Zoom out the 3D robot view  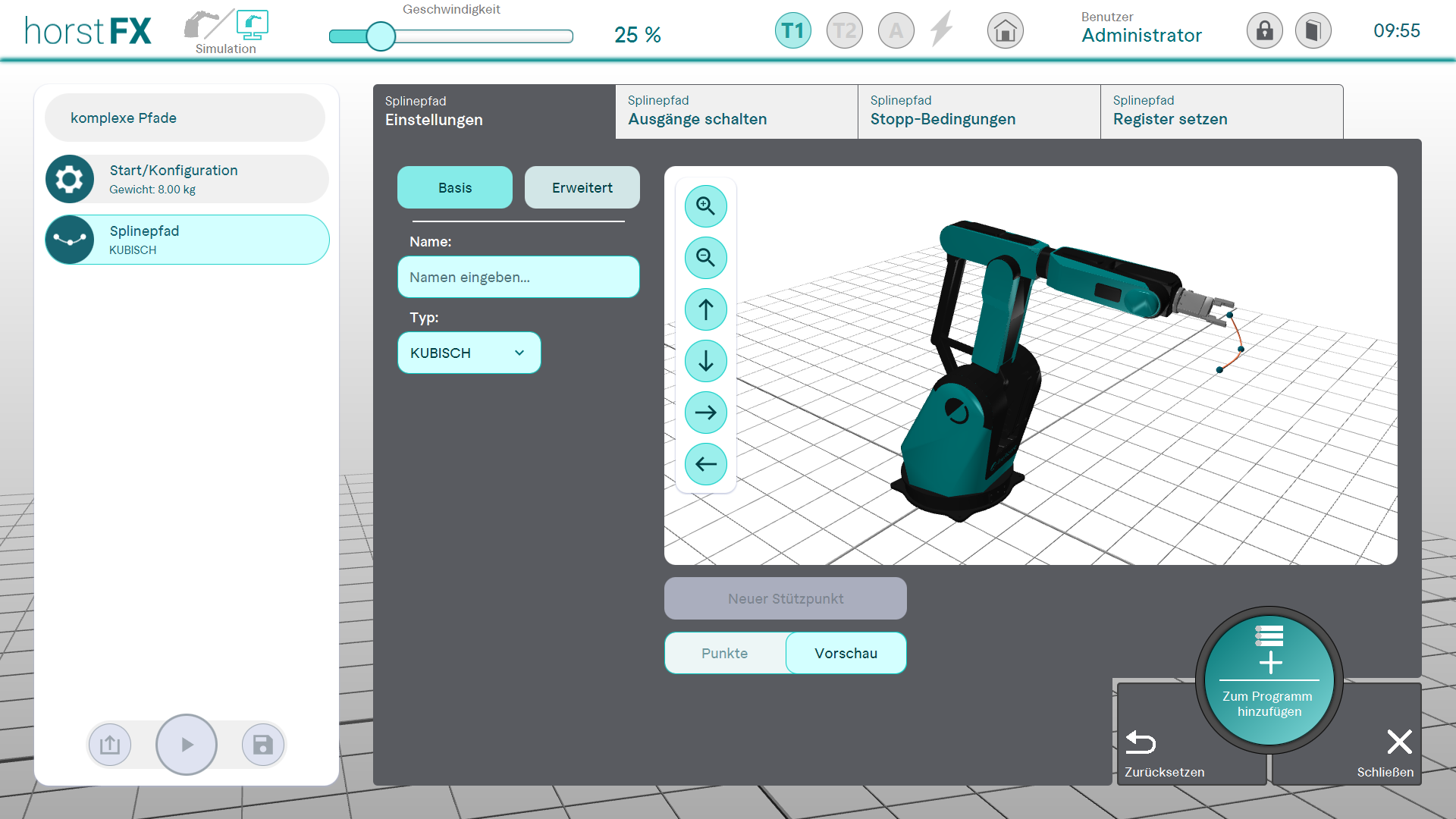tap(705, 258)
